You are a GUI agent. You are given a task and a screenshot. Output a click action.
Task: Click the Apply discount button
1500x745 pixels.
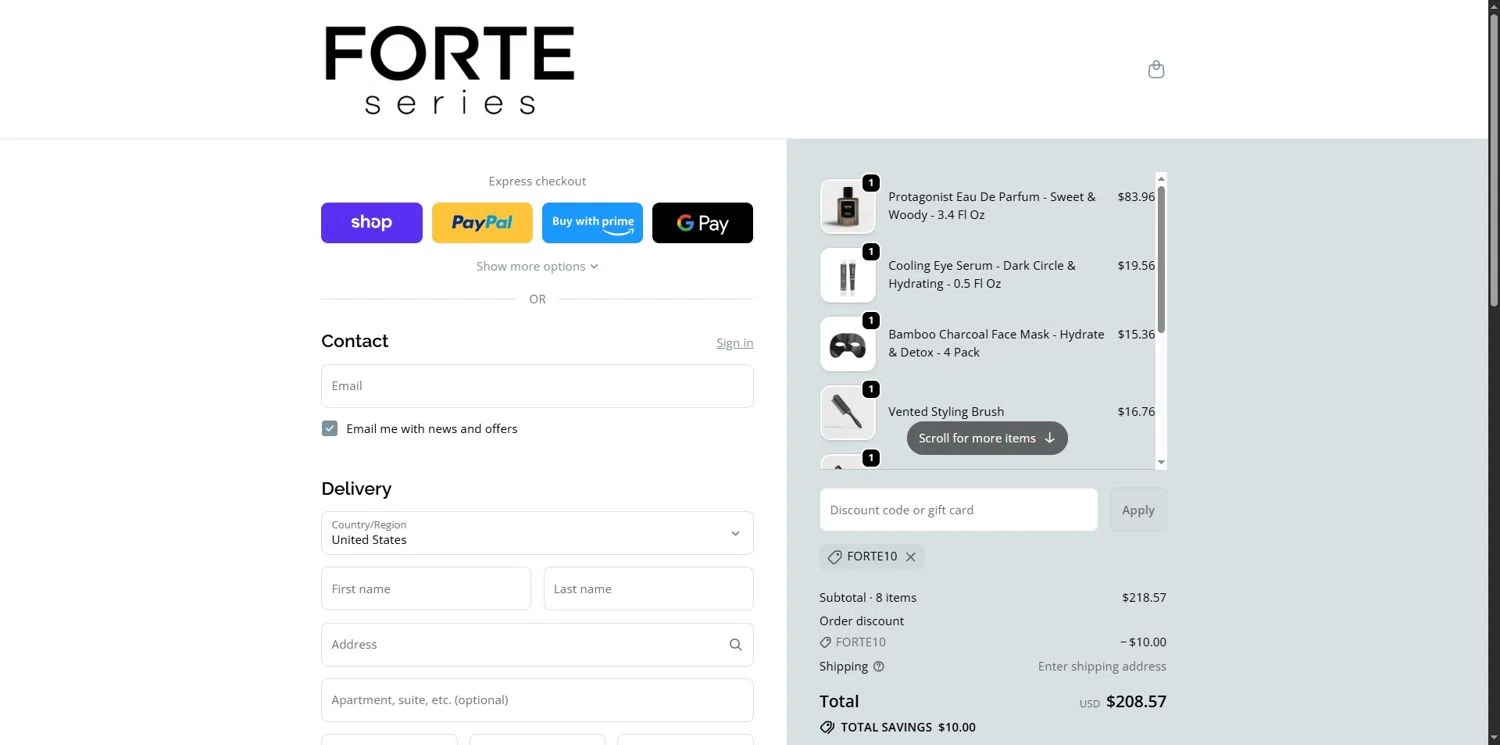tap(1138, 510)
